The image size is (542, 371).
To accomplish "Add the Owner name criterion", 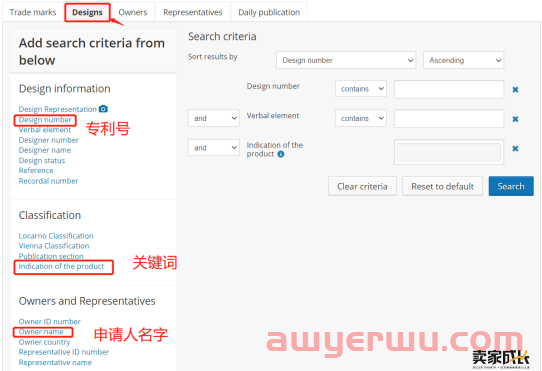I will coord(41,332).
